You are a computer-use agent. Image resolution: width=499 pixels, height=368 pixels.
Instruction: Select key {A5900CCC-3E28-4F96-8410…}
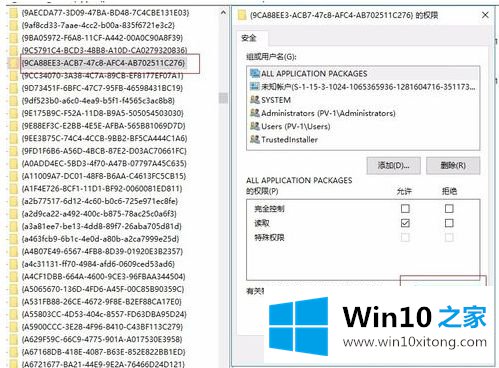[x=102, y=327]
